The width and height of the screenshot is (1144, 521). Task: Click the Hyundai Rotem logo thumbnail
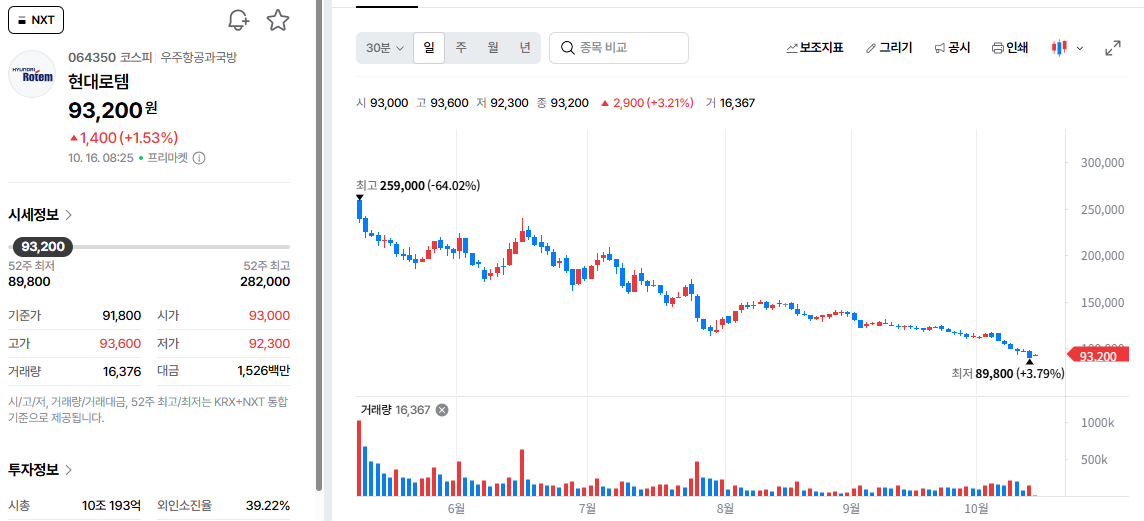coord(31,74)
